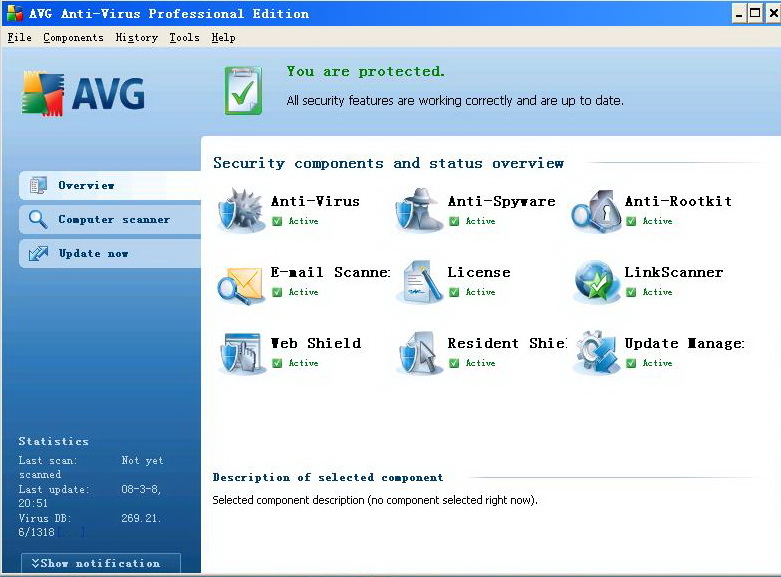781x577 pixels.
Task: Select the License label
Action: [479, 272]
